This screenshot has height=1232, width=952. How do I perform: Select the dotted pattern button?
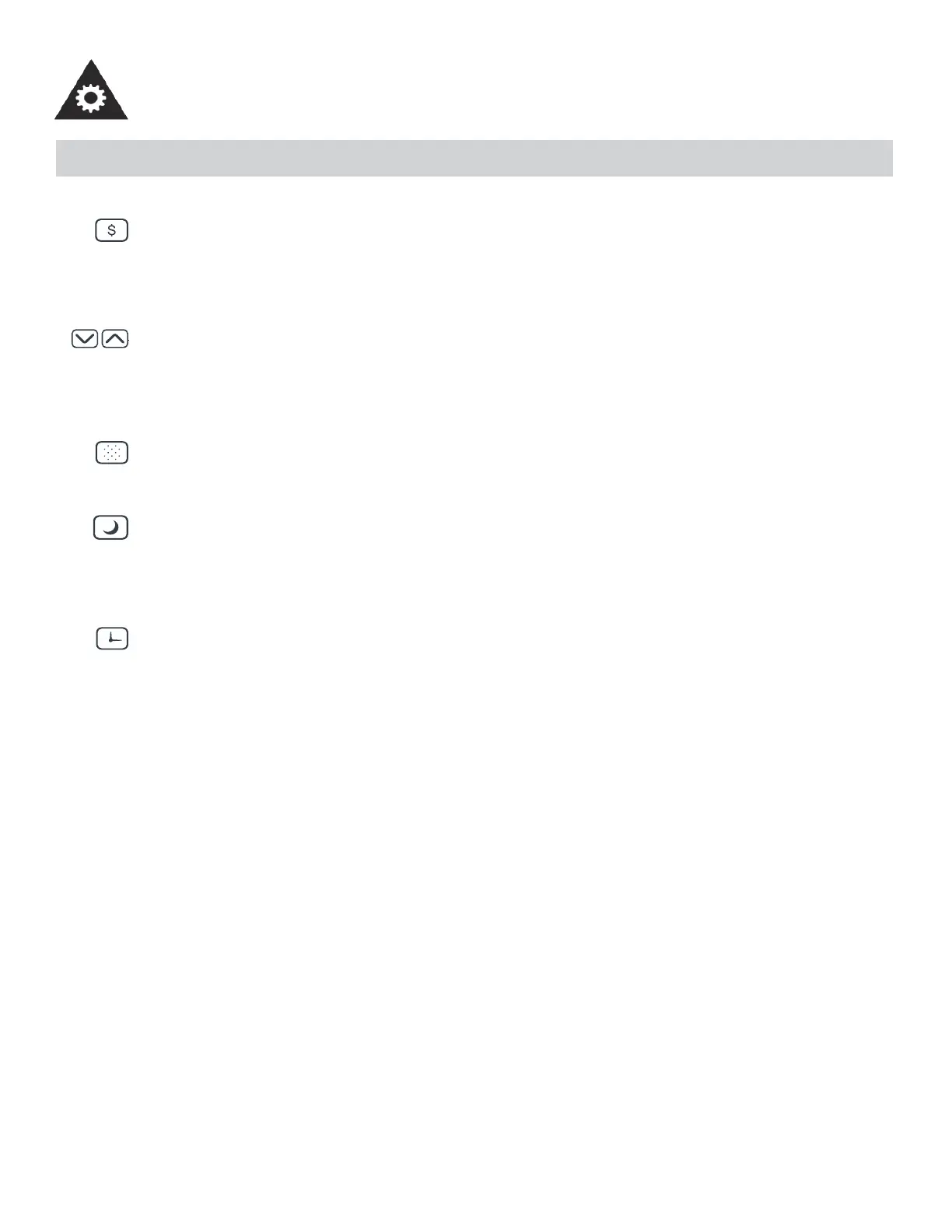(x=112, y=453)
